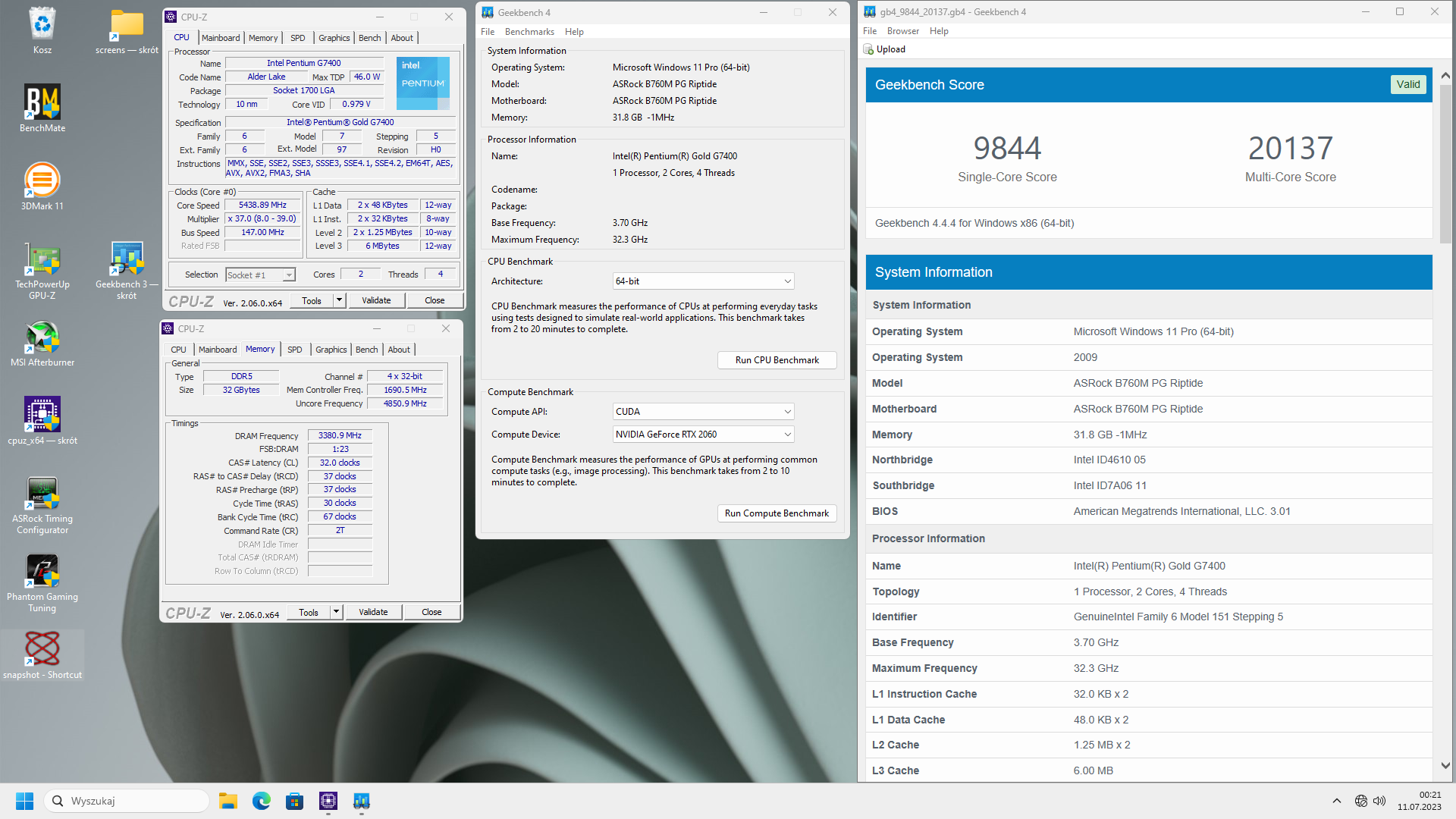Open the Benchmarks menu in Geekbench 4
Screen dimensions: 1456x819
[529, 32]
